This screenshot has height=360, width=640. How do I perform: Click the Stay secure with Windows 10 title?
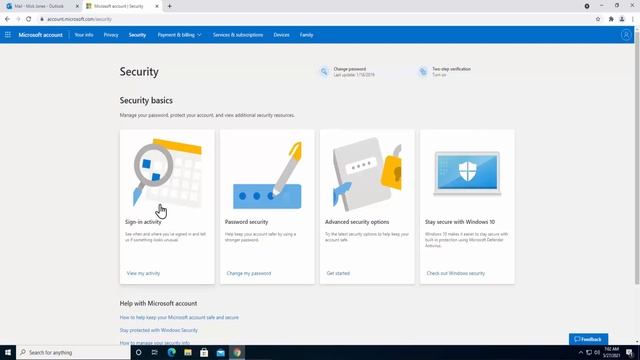click(x=460, y=222)
